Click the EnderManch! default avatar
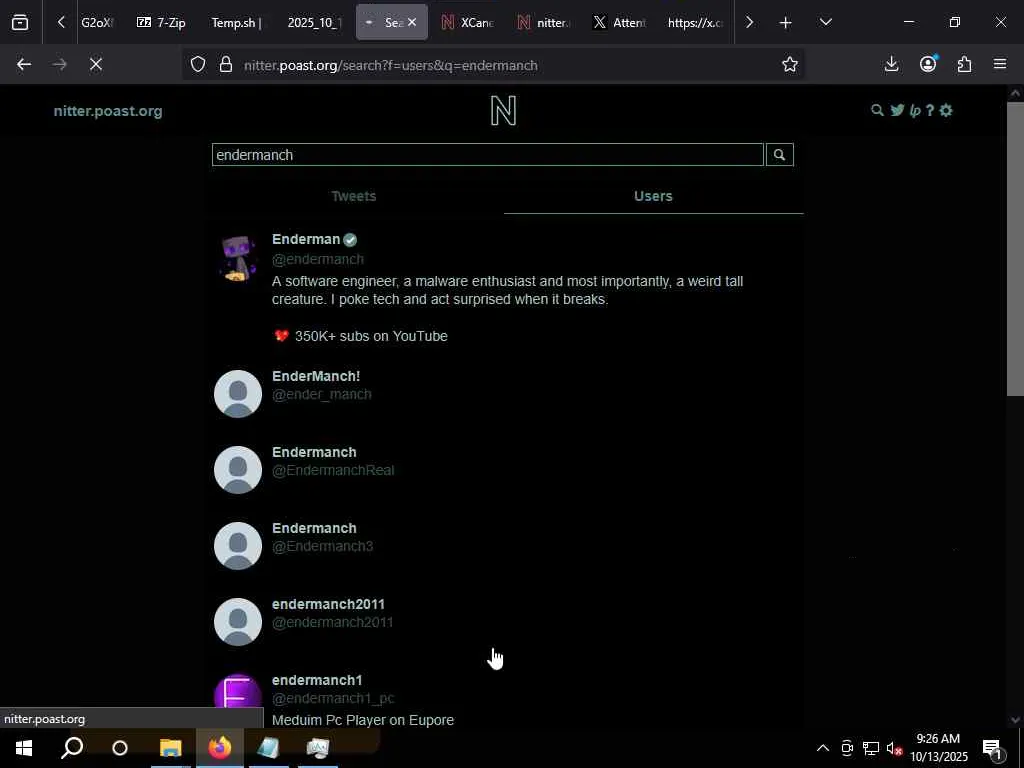 click(x=238, y=394)
